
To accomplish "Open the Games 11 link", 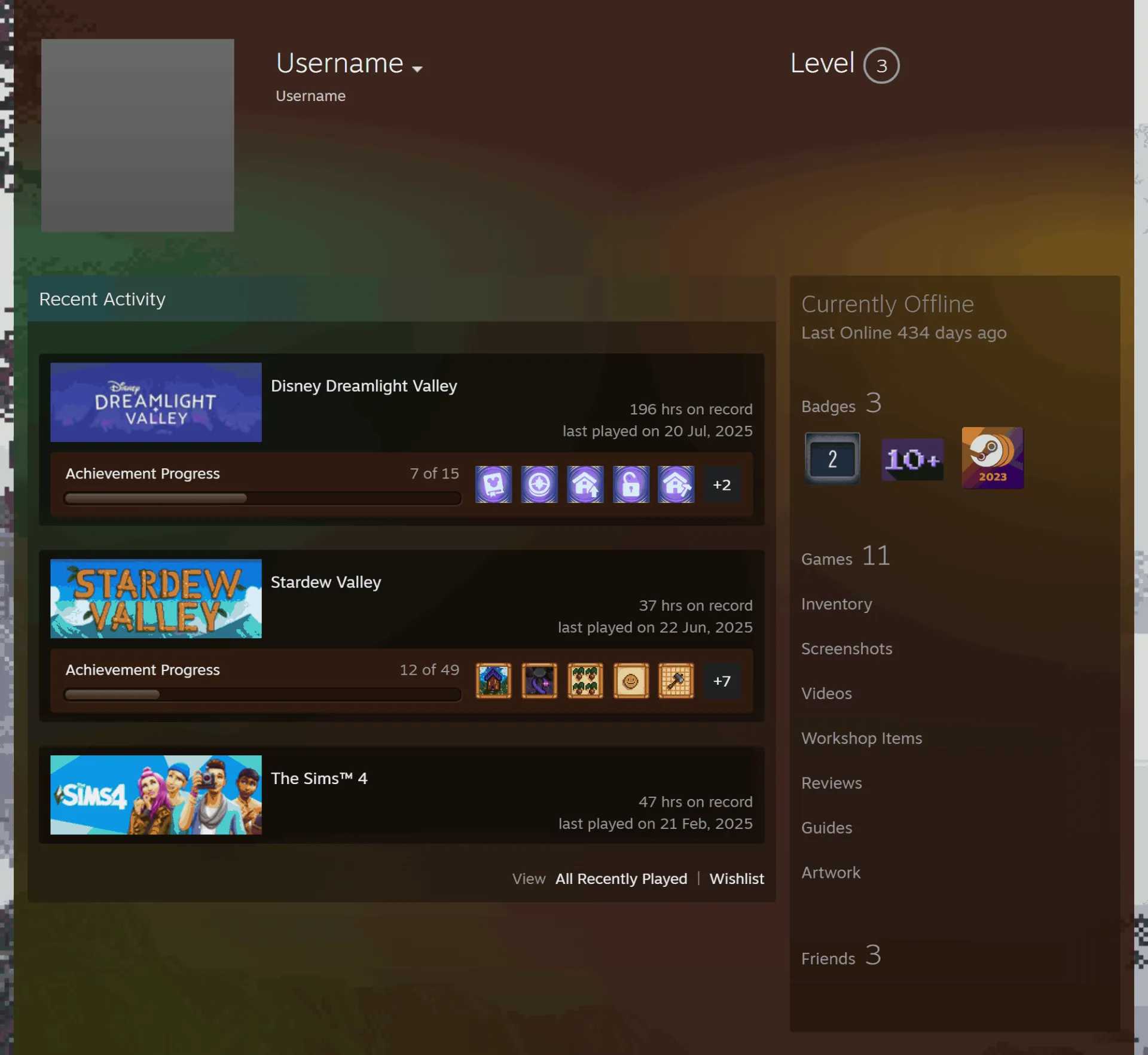I will (x=845, y=557).
